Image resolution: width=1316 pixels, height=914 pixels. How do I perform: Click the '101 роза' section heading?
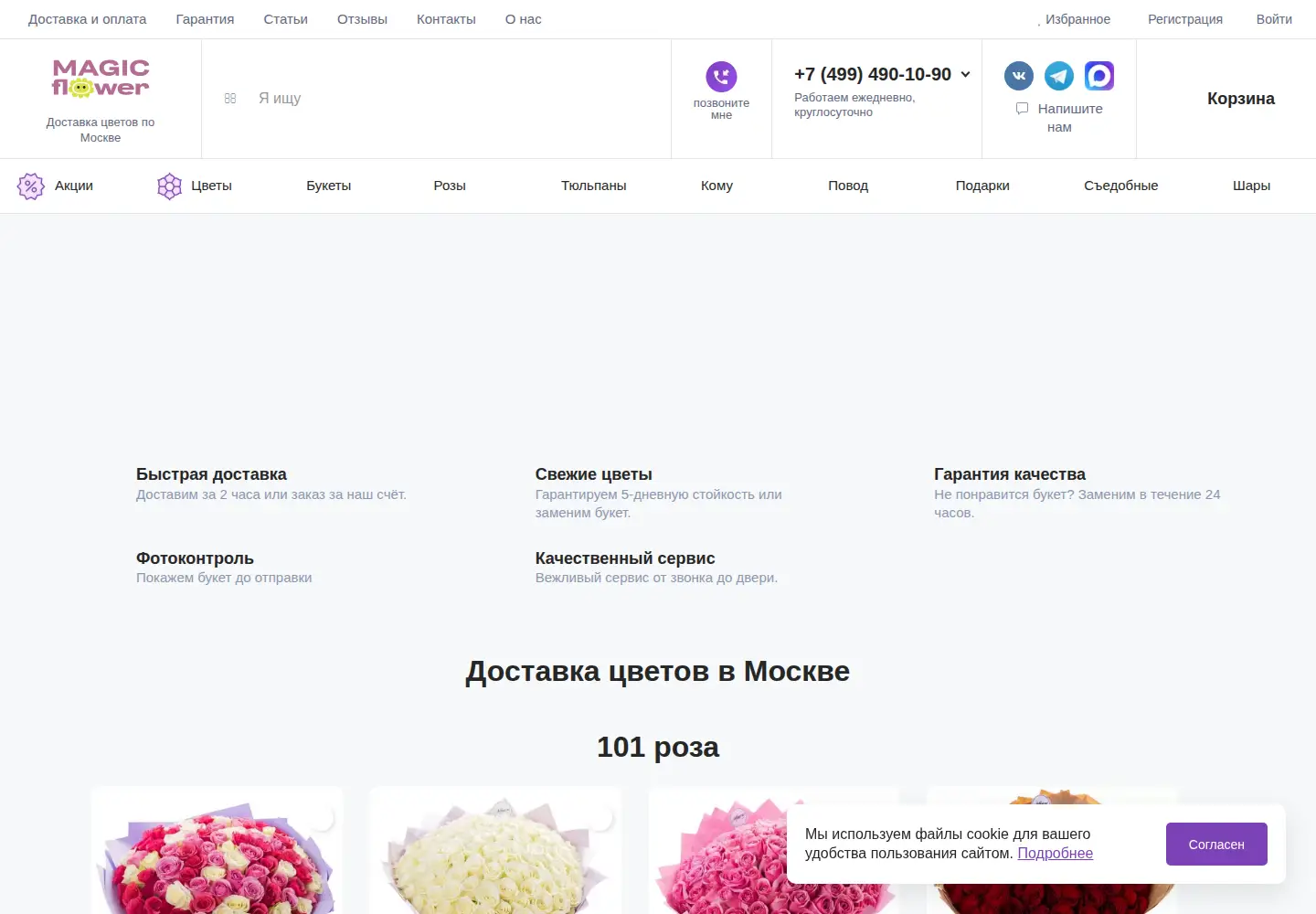pyautogui.click(x=658, y=748)
